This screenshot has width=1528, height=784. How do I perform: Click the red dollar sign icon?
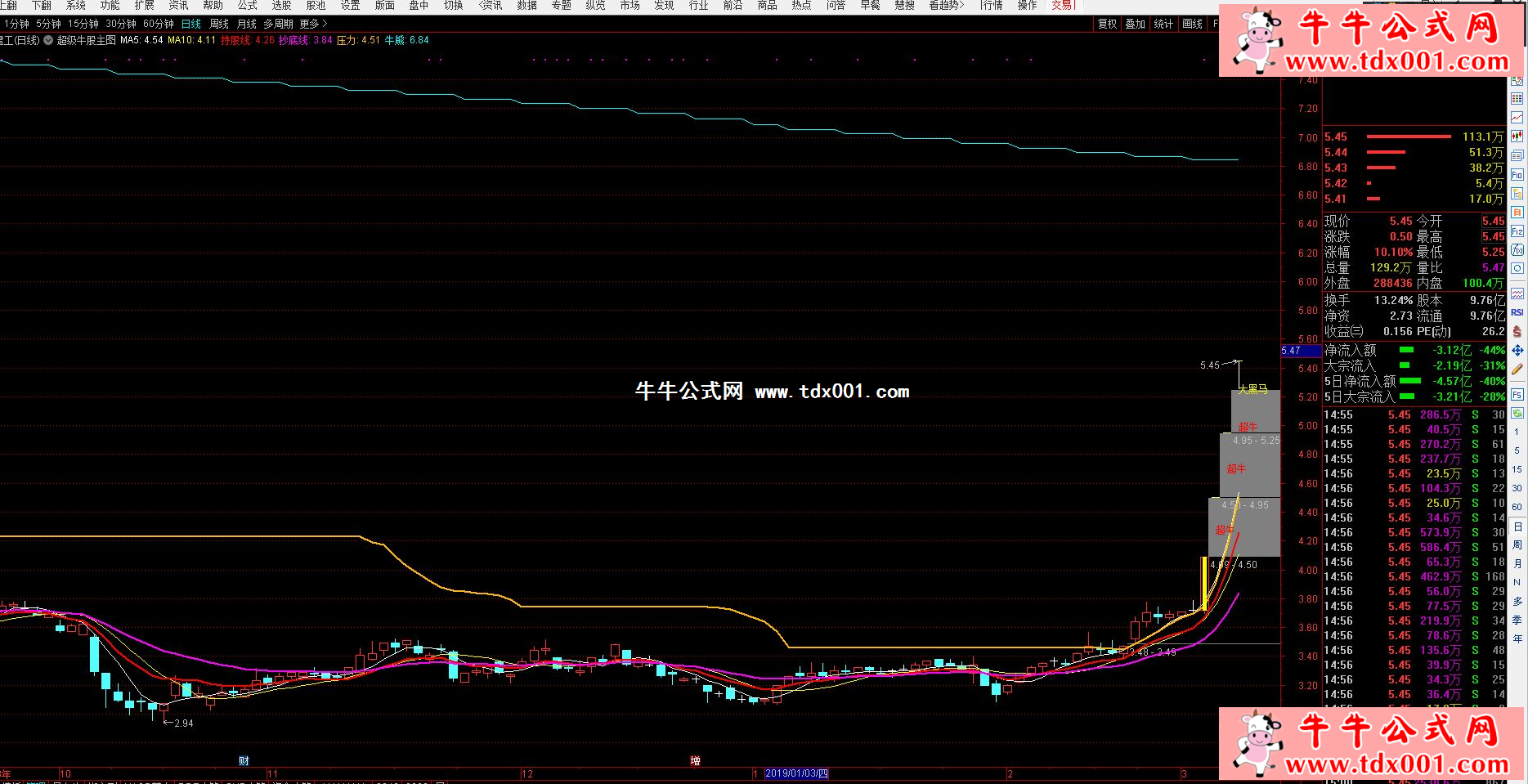click(x=1517, y=331)
